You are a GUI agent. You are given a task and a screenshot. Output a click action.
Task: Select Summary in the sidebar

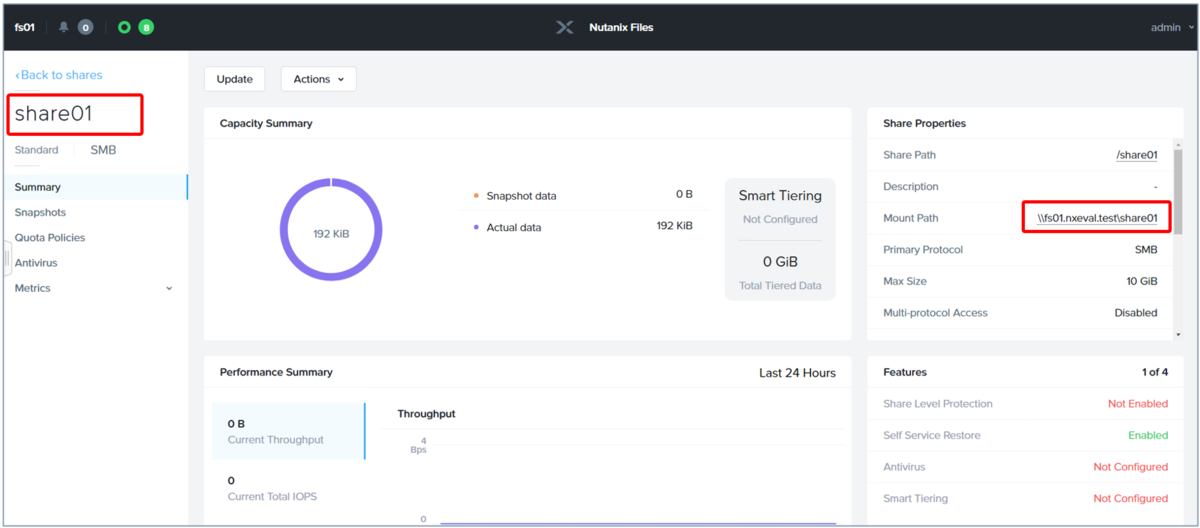click(x=95, y=187)
